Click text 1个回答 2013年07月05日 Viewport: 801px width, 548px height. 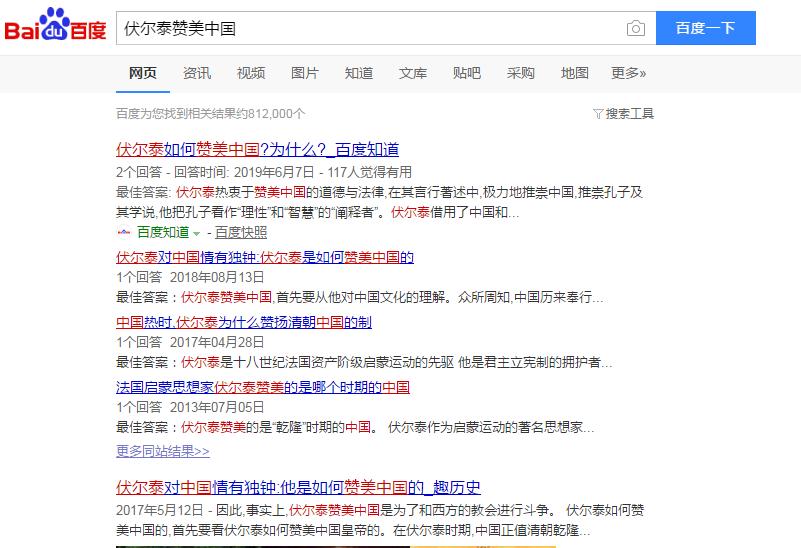click(190, 407)
